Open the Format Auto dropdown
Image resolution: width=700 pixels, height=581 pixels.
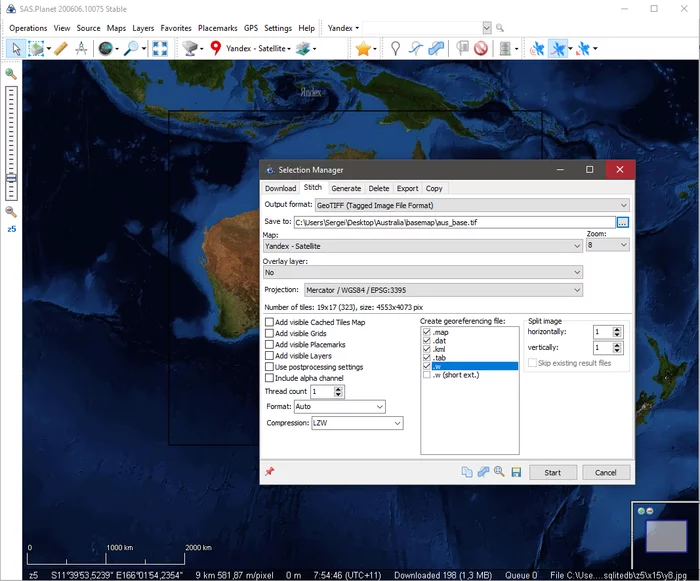pyautogui.click(x=339, y=406)
